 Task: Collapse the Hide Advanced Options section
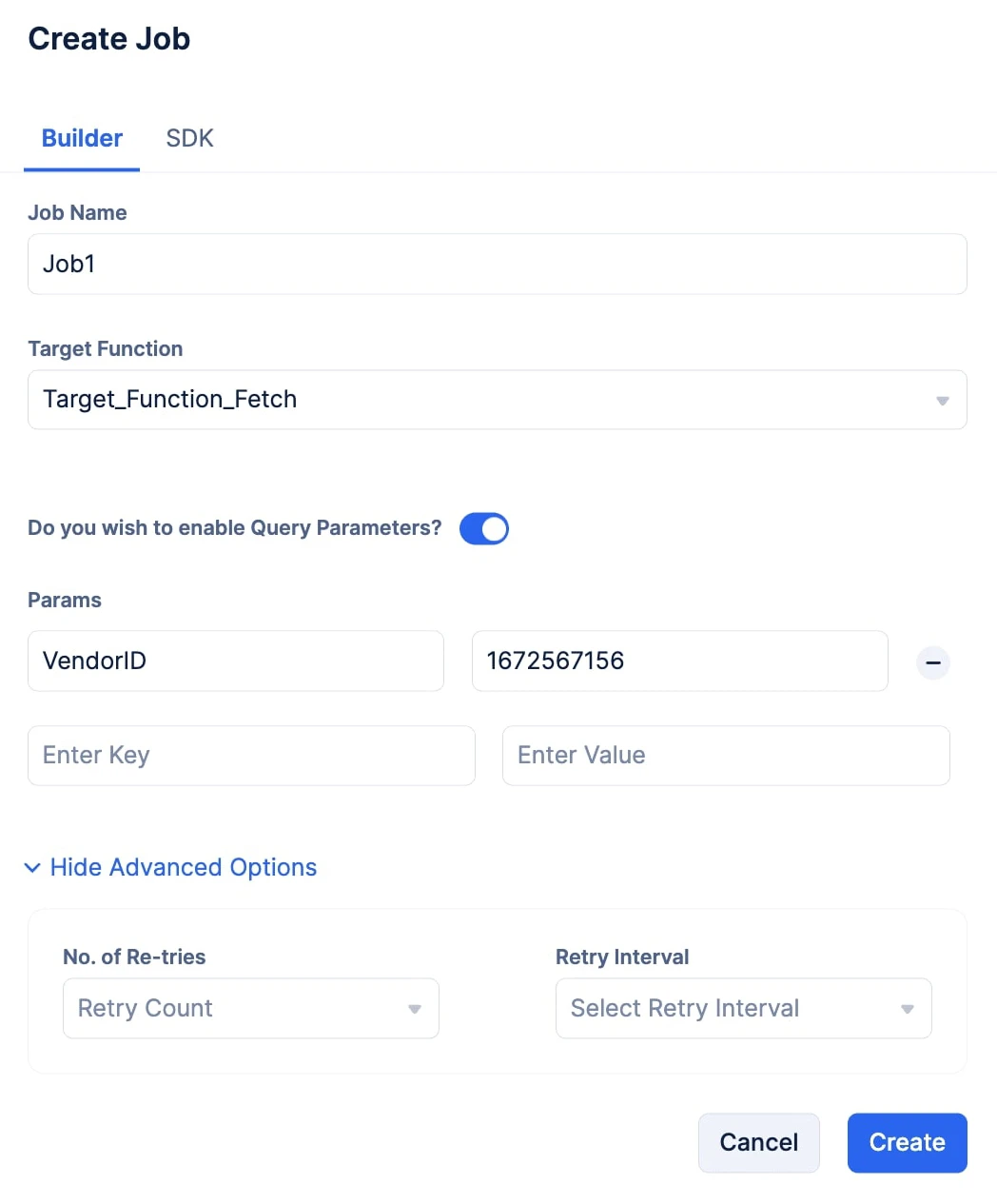[184, 867]
